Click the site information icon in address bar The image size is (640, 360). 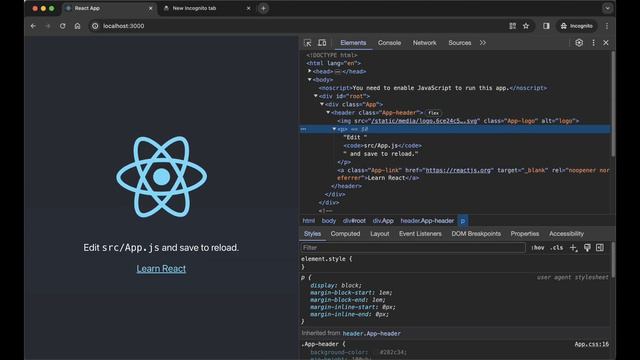pyautogui.click(x=95, y=26)
